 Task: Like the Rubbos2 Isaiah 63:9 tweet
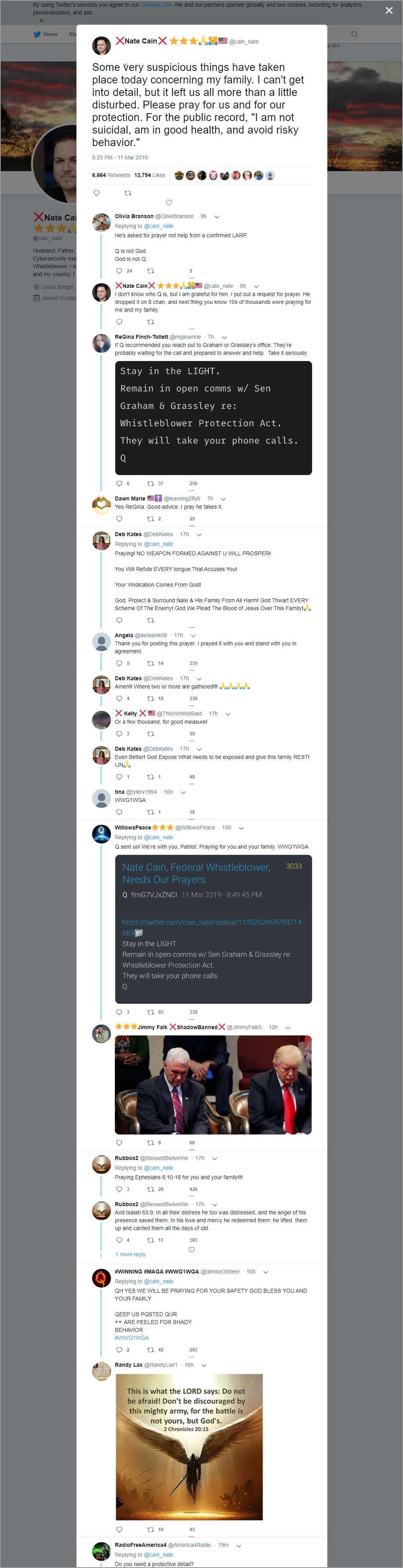[x=191, y=1250]
